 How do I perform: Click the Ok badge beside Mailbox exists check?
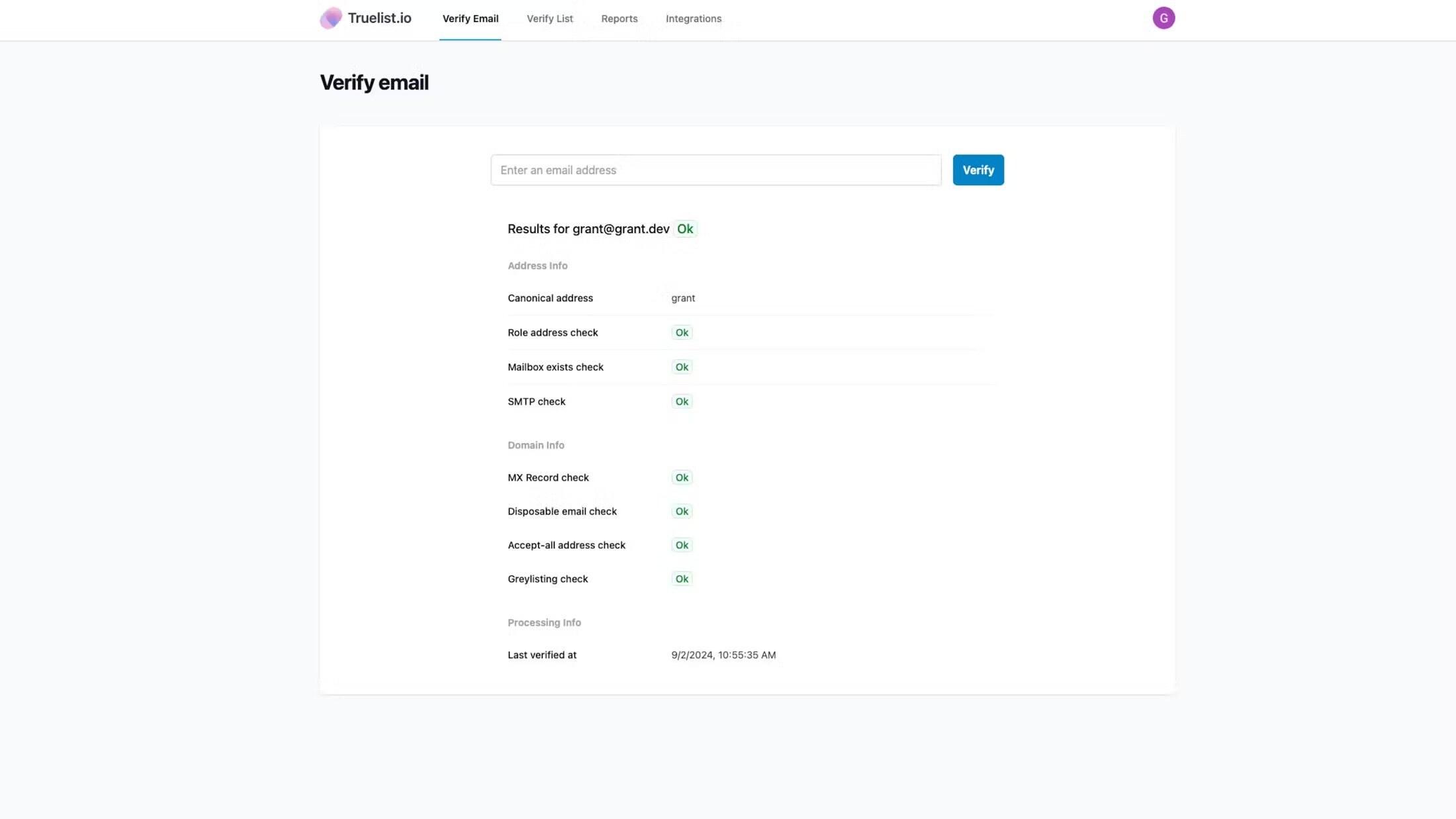tap(682, 367)
